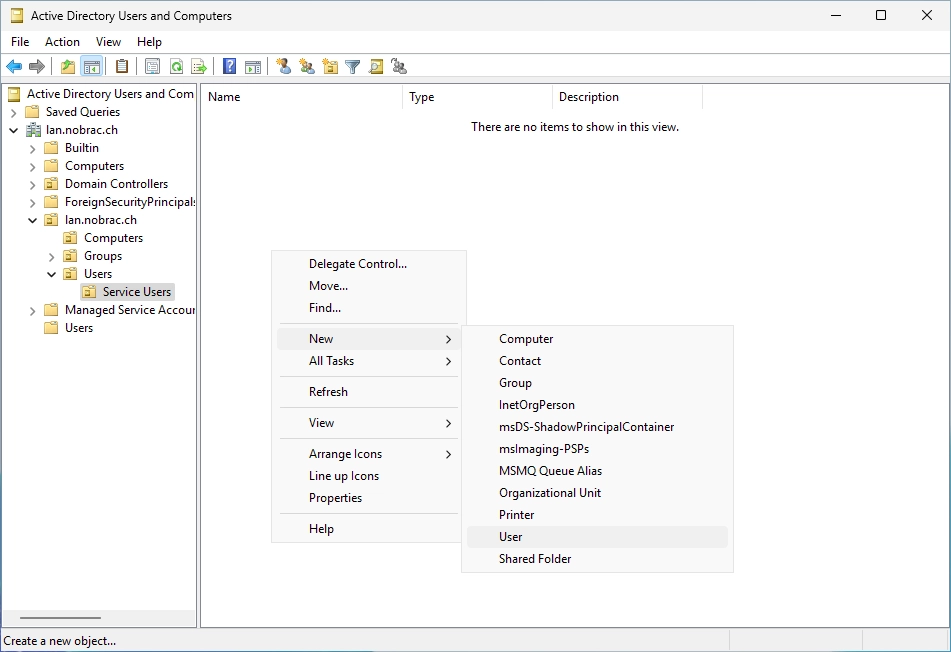Click the Export List toolbar icon
This screenshot has width=951, height=652.
point(199,66)
